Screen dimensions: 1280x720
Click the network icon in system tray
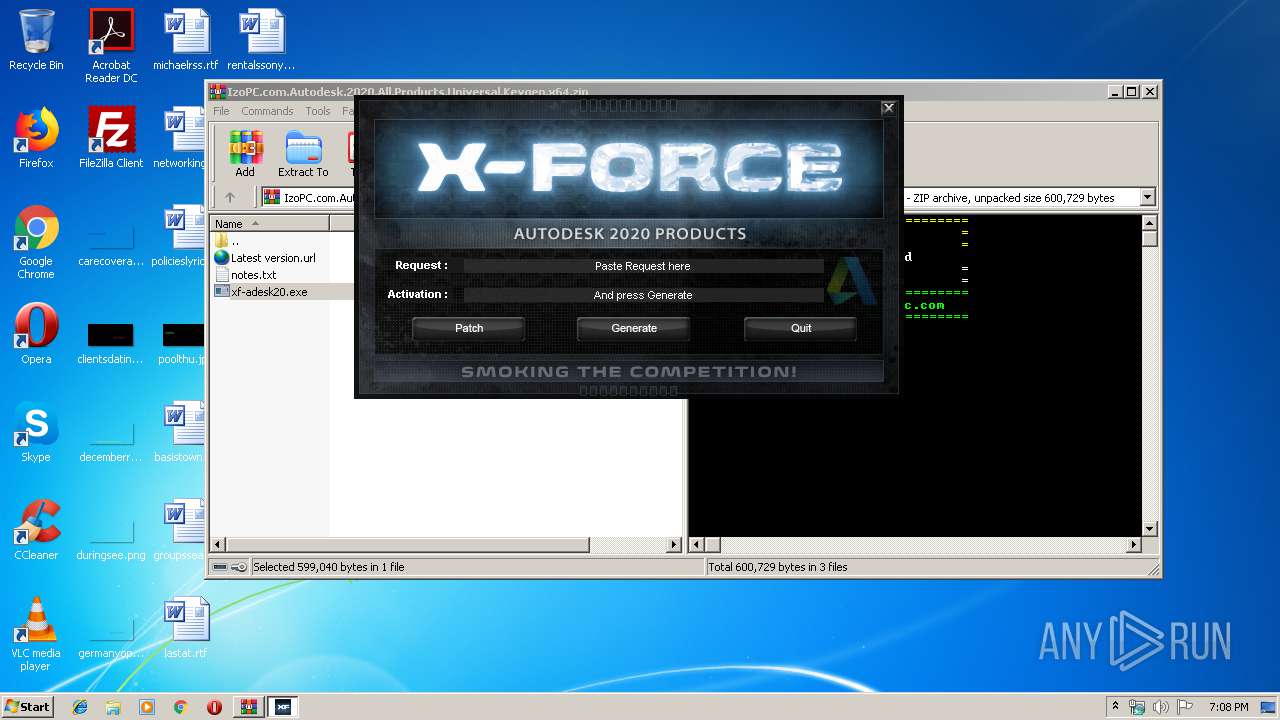(1137, 707)
